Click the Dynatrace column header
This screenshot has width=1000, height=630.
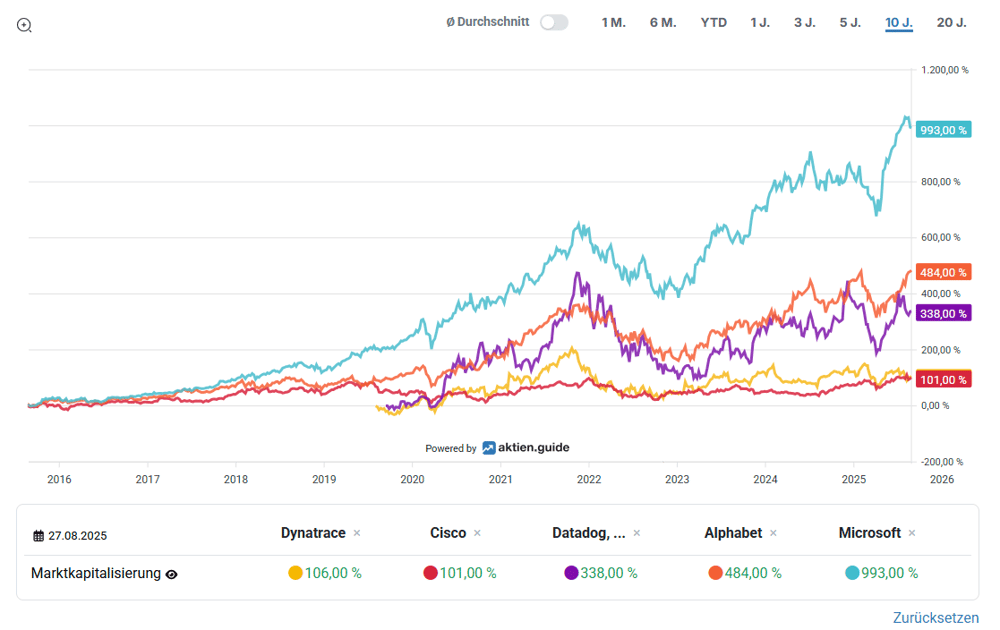pos(313,533)
